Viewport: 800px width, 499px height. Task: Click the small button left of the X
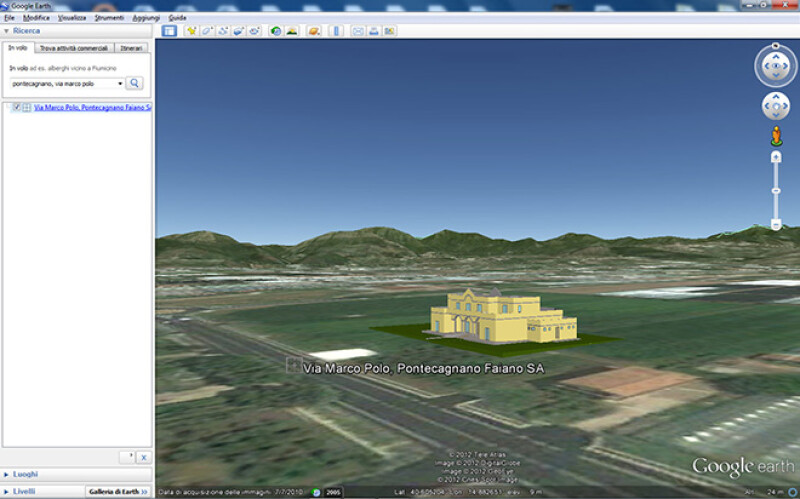pyautogui.click(x=127, y=458)
